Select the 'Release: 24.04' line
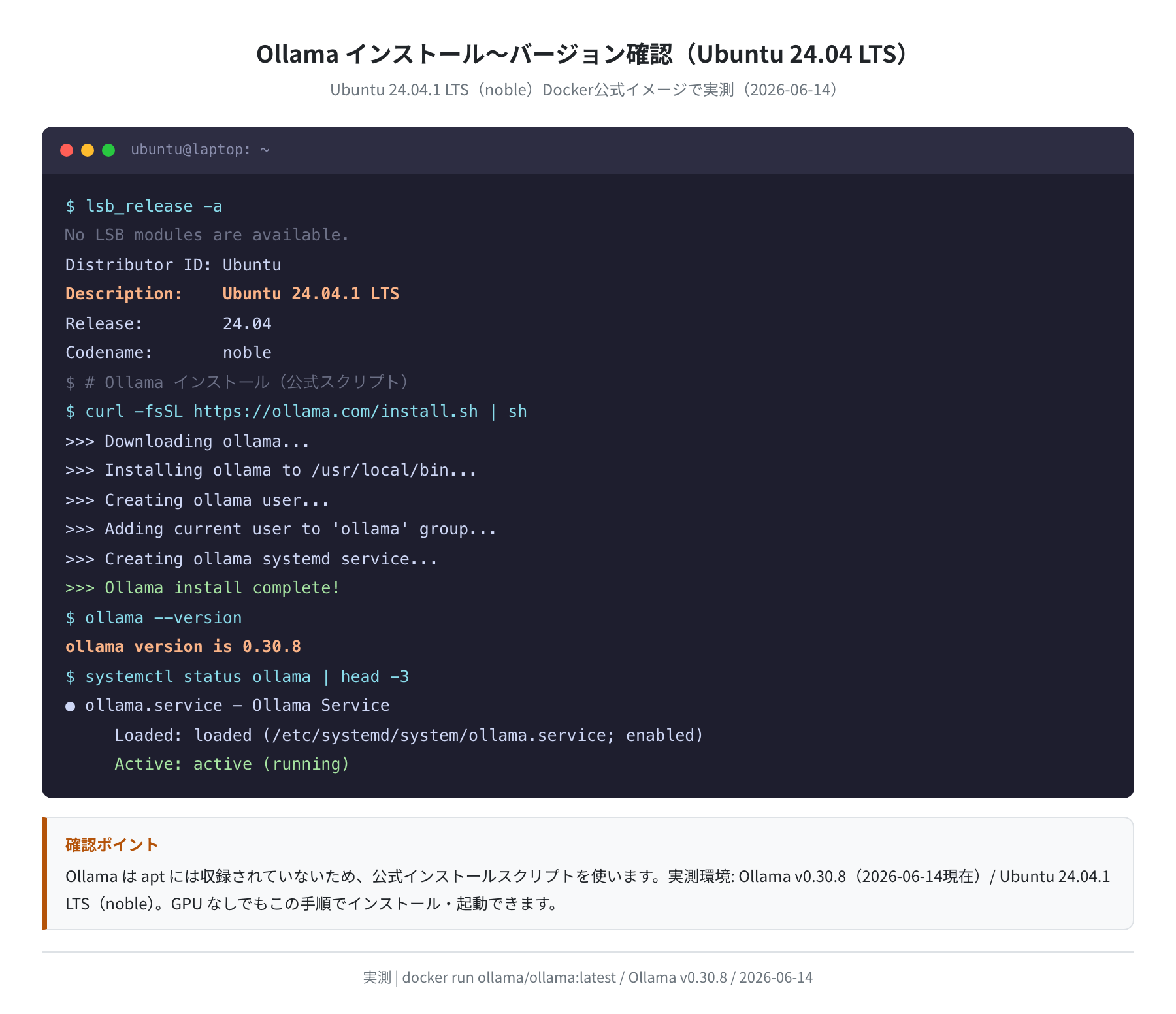This screenshot has height=1014, width=1176. 169,323
